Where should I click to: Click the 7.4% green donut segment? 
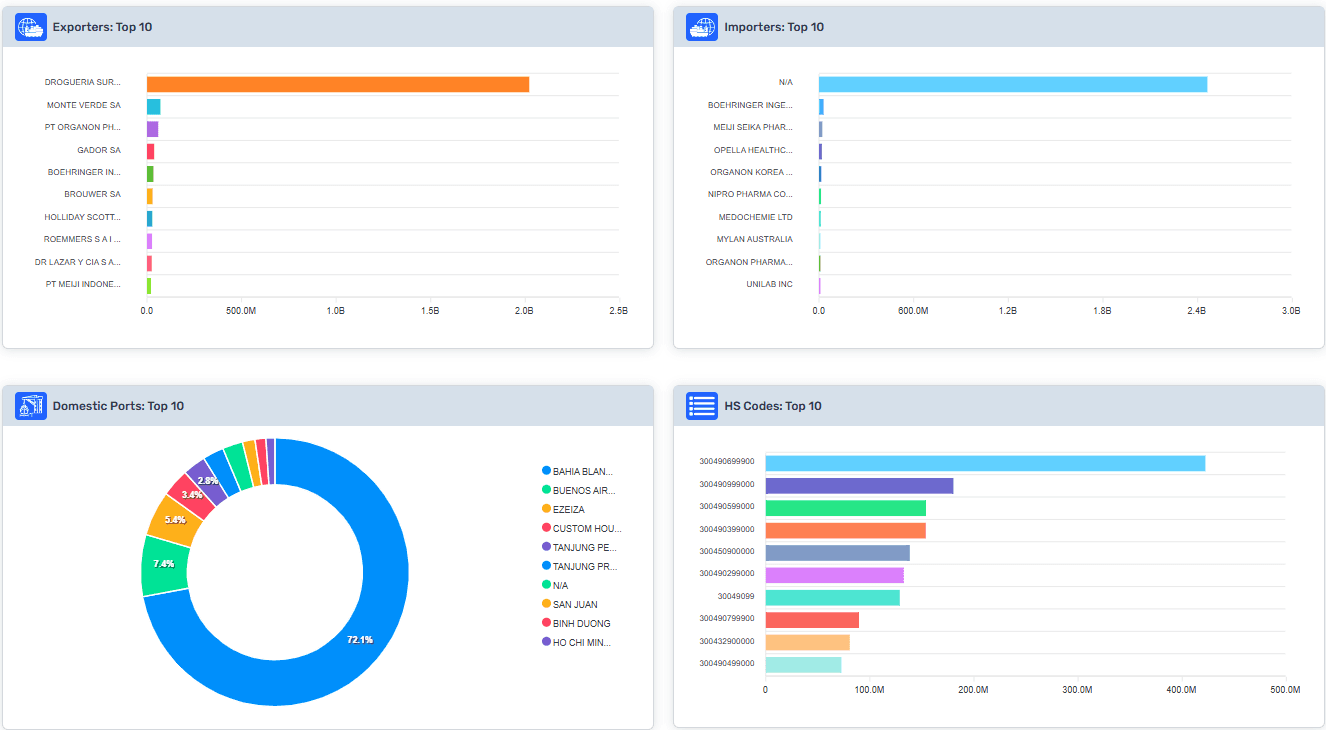(165, 565)
